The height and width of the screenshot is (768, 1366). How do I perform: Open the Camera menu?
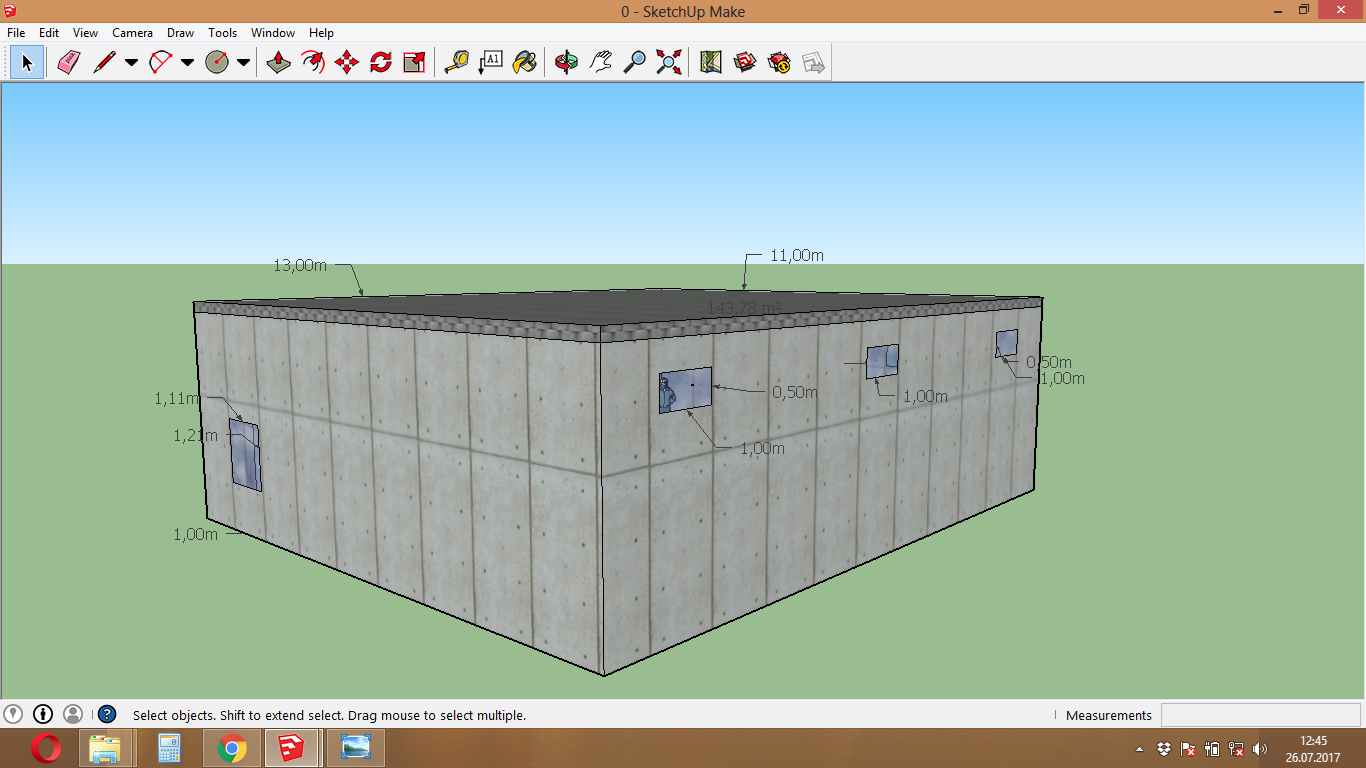[x=132, y=33]
